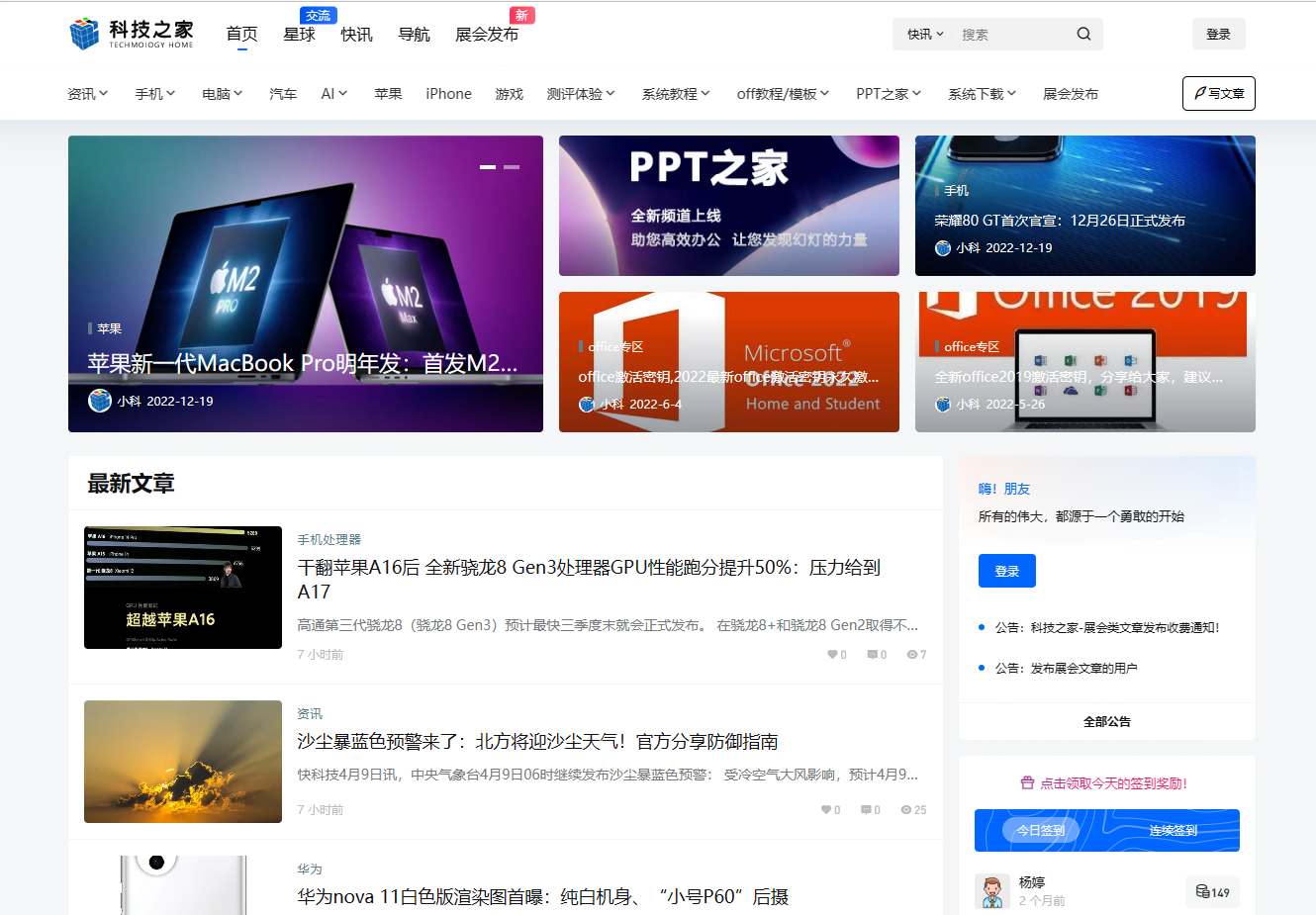
Task: Expand the 测评体验 menu
Action: point(581,93)
